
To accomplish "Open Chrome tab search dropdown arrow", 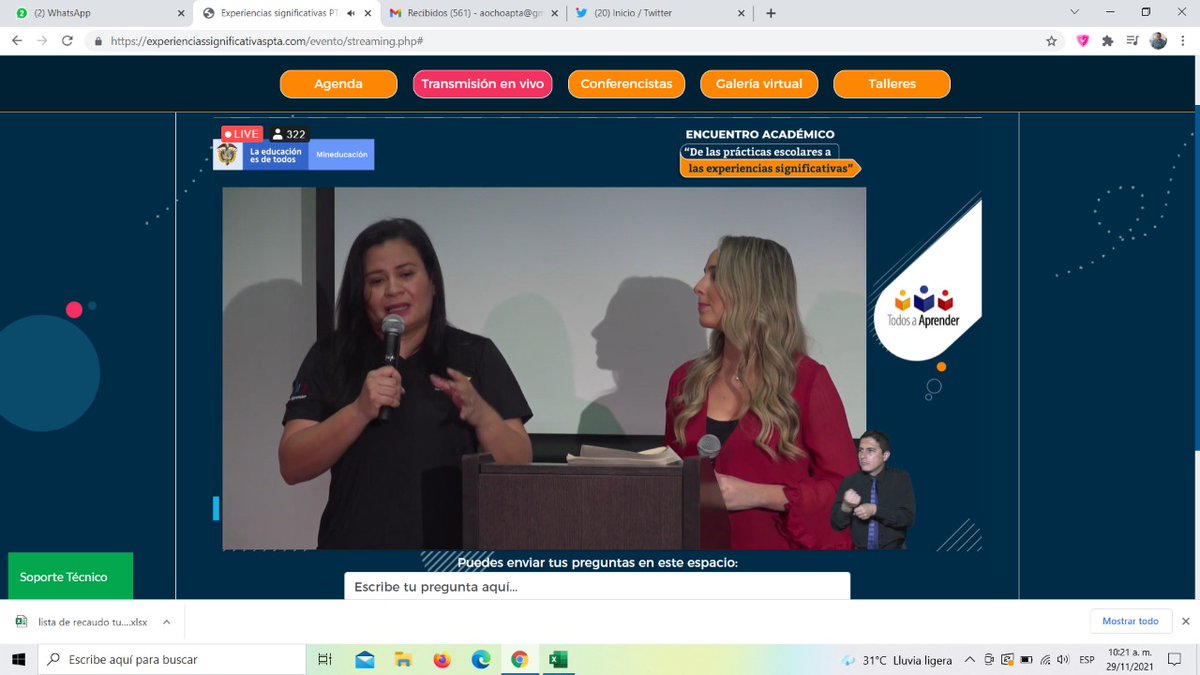I will tap(1074, 12).
